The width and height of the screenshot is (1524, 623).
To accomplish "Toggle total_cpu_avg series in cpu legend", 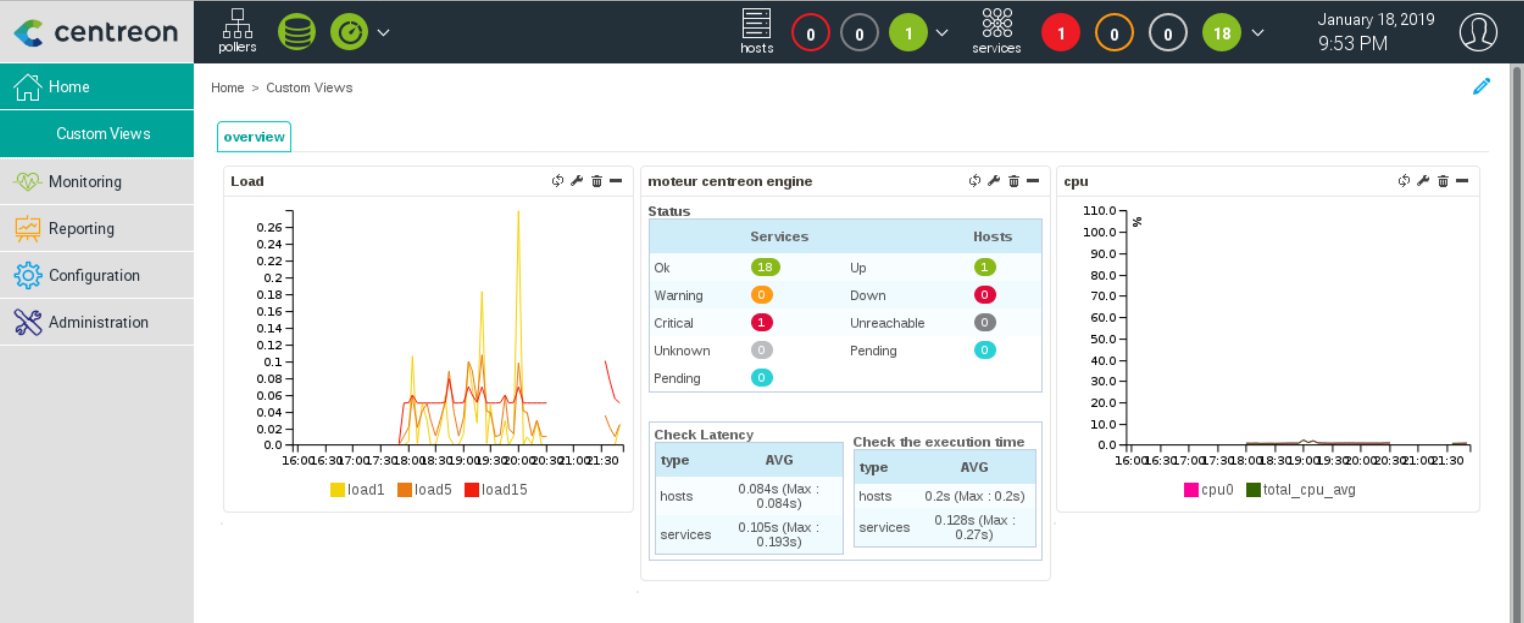I will pos(1300,490).
